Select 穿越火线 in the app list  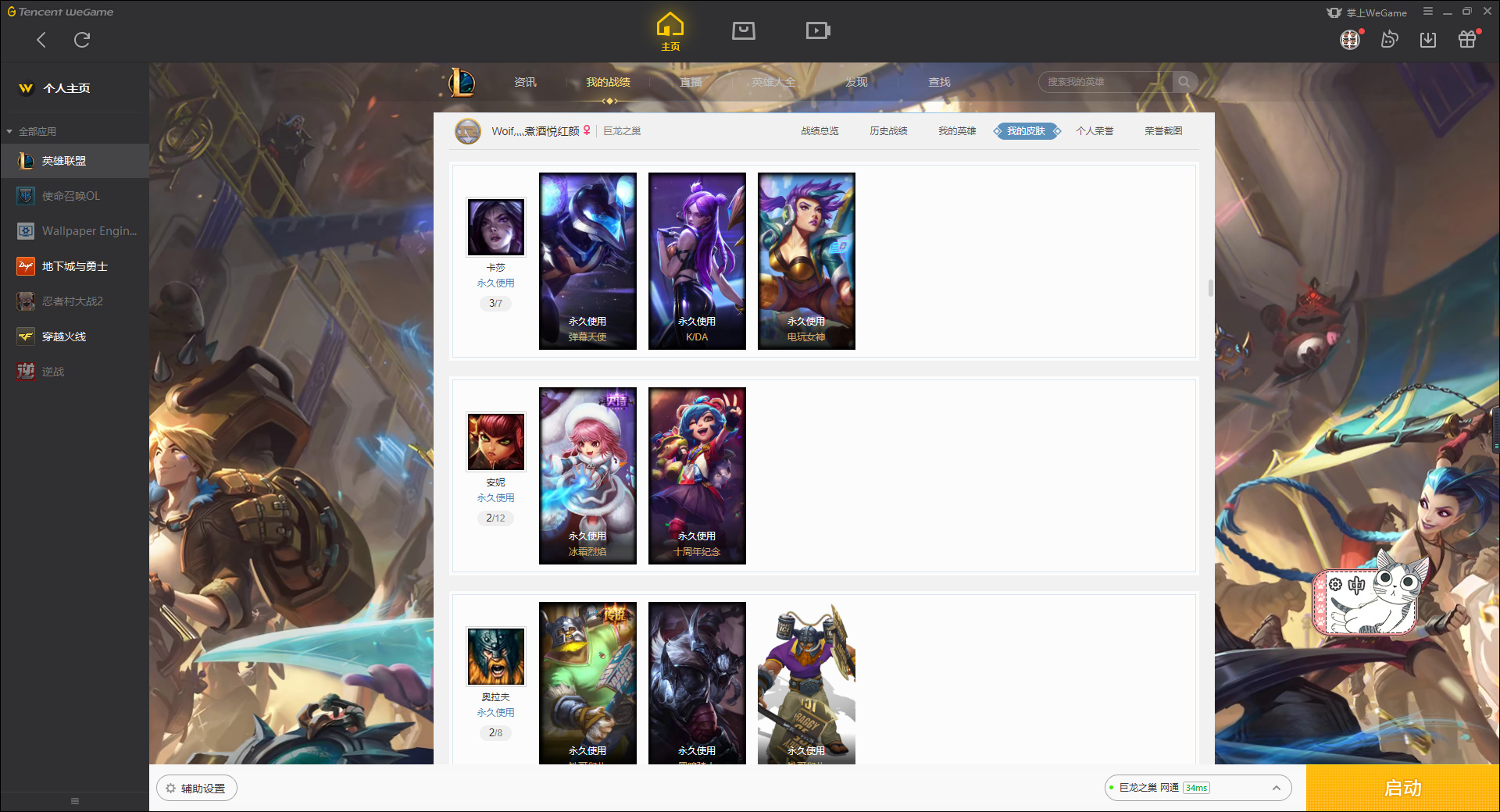coord(74,337)
